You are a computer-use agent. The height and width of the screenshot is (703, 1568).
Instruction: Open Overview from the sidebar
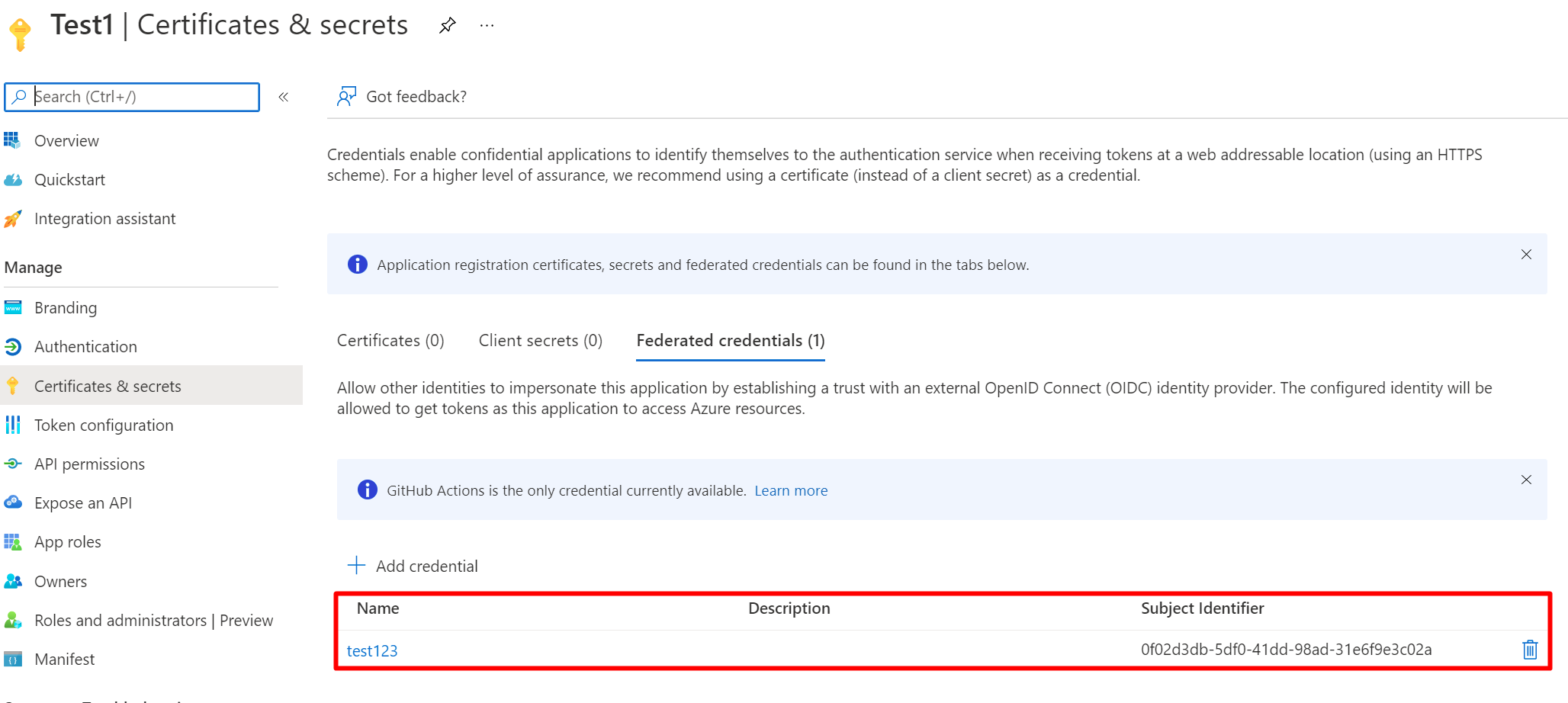point(66,141)
